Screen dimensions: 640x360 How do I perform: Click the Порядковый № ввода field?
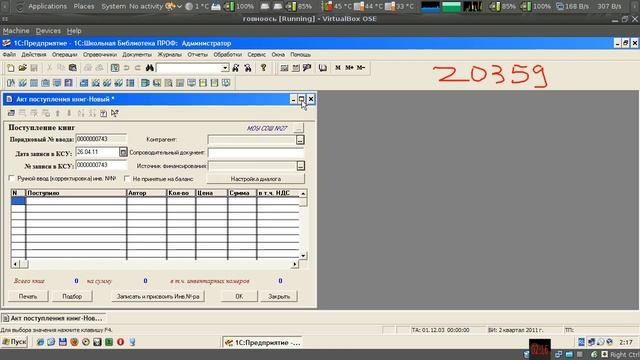(101, 139)
